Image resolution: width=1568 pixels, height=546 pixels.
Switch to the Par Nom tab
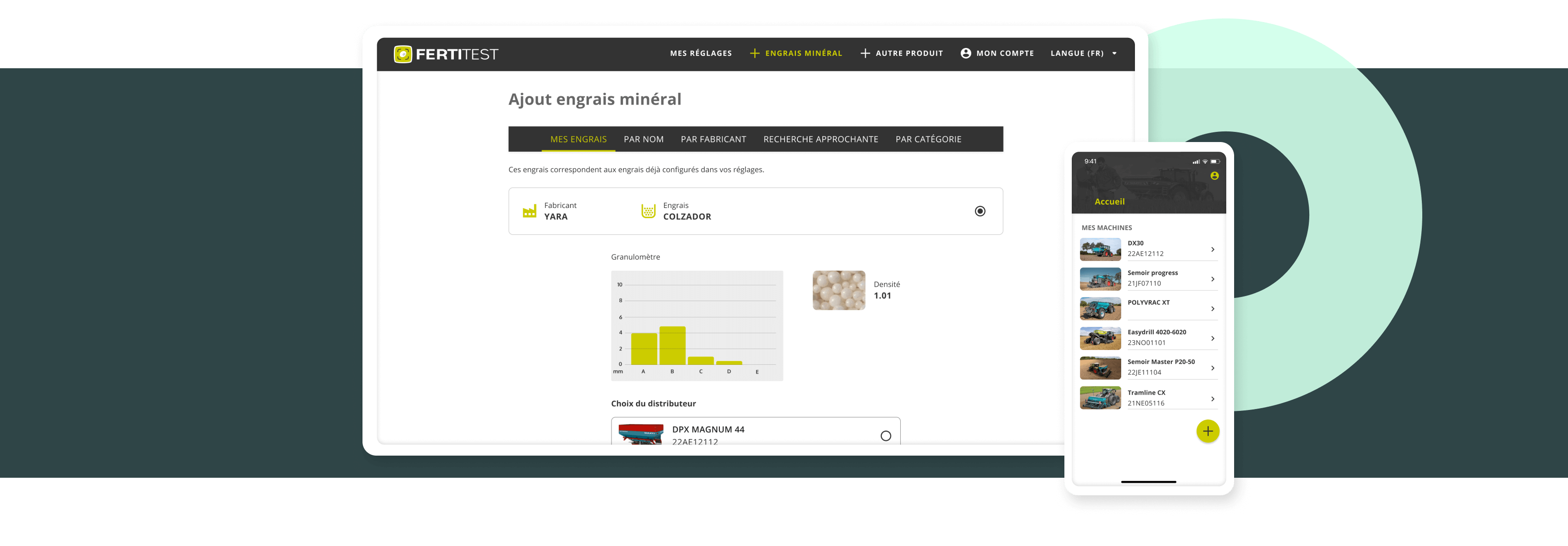tap(643, 139)
